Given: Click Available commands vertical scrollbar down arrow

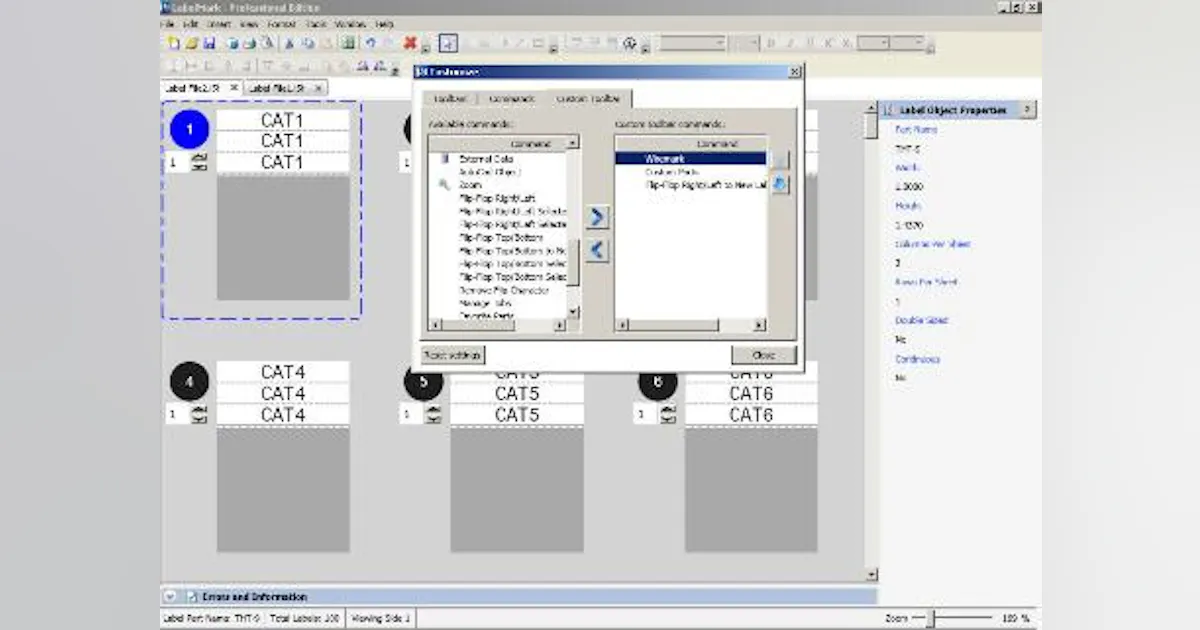Looking at the screenshot, I should click(x=573, y=312).
